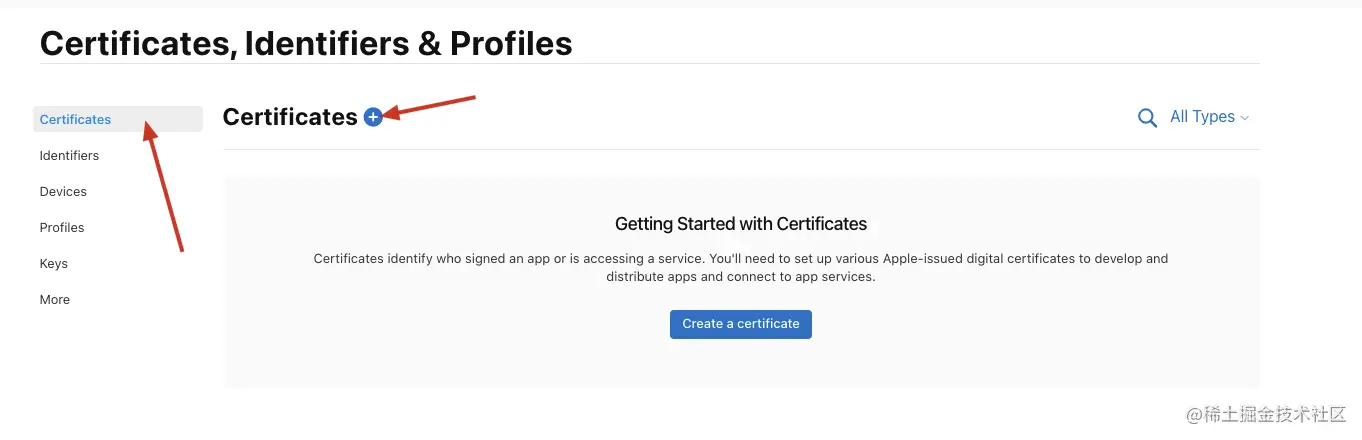The image size is (1362, 440).
Task: Open Keys from the sidebar
Action: click(54, 263)
